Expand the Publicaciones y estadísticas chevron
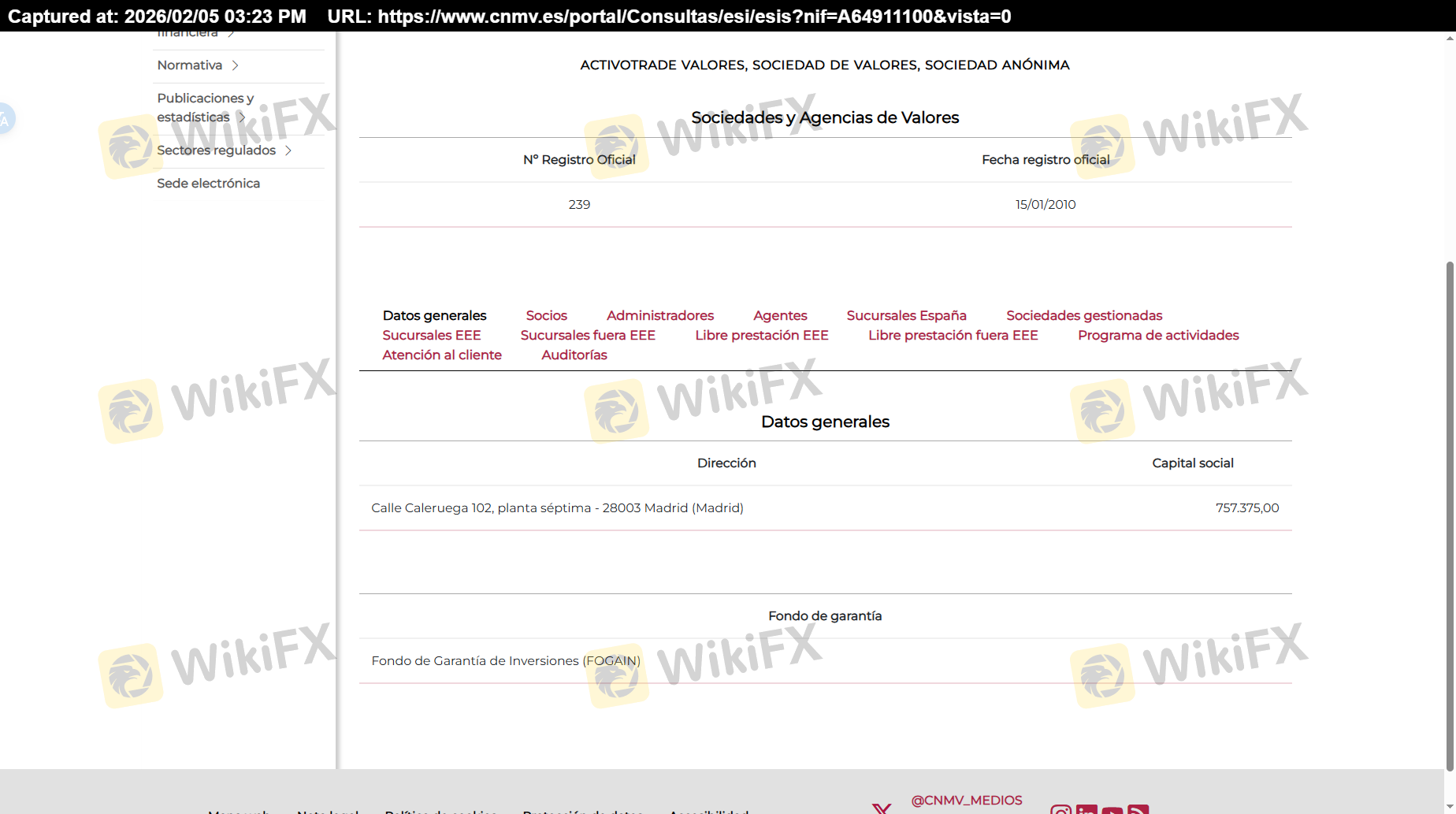Screen dimensions: 1456x814 click(242, 117)
